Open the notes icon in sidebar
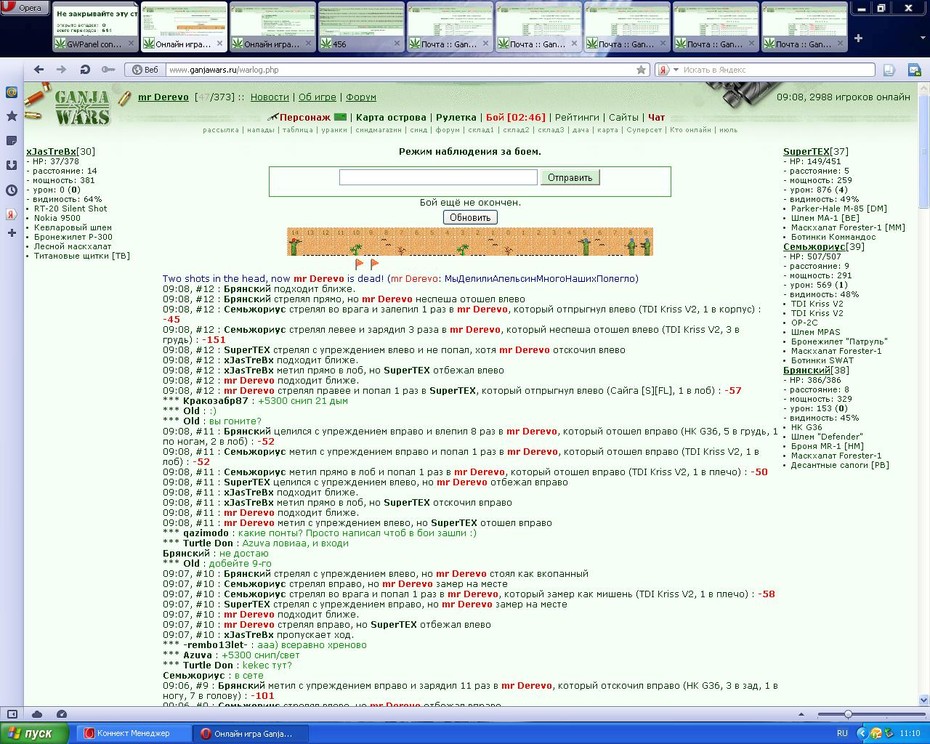The height and width of the screenshot is (744, 930). click(x=11, y=141)
